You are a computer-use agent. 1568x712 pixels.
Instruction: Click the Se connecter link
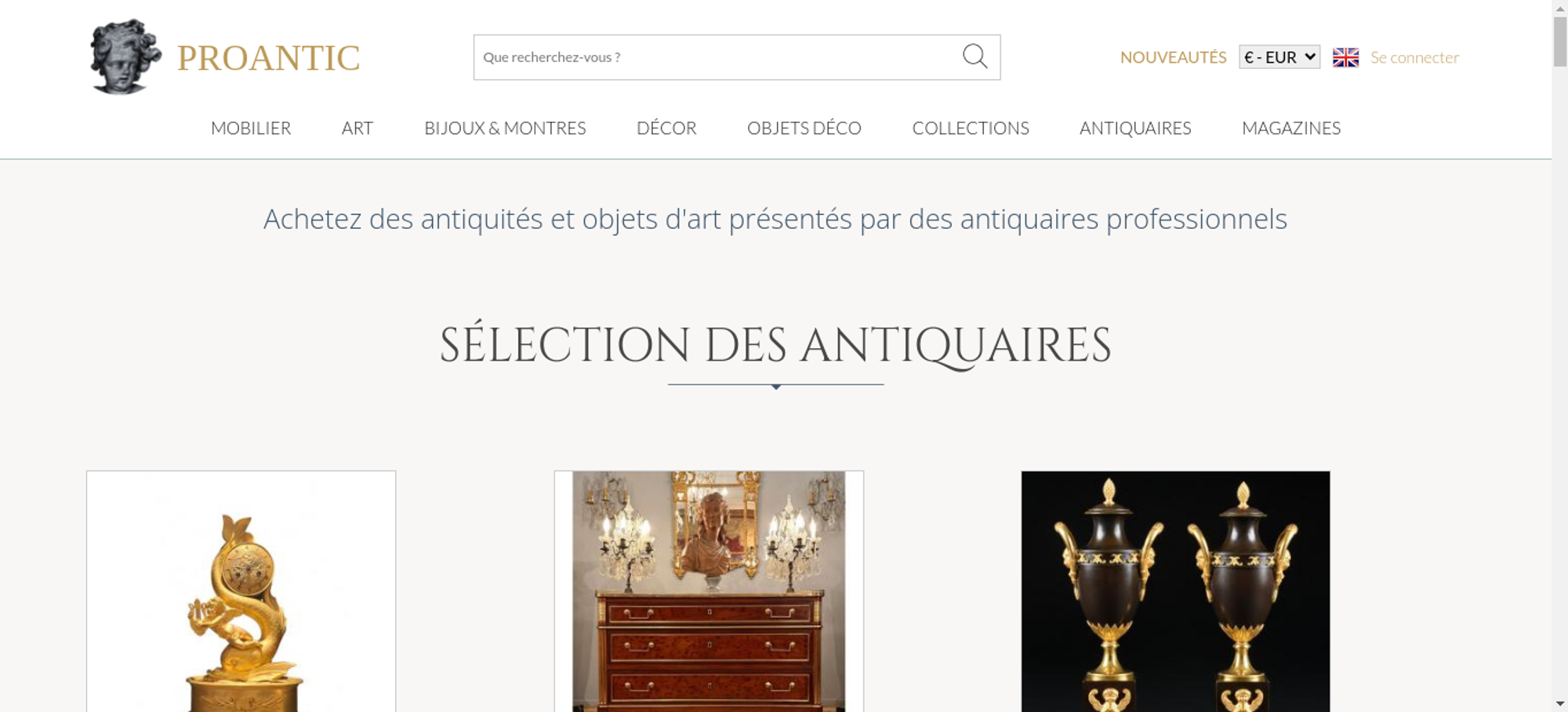coord(1414,57)
